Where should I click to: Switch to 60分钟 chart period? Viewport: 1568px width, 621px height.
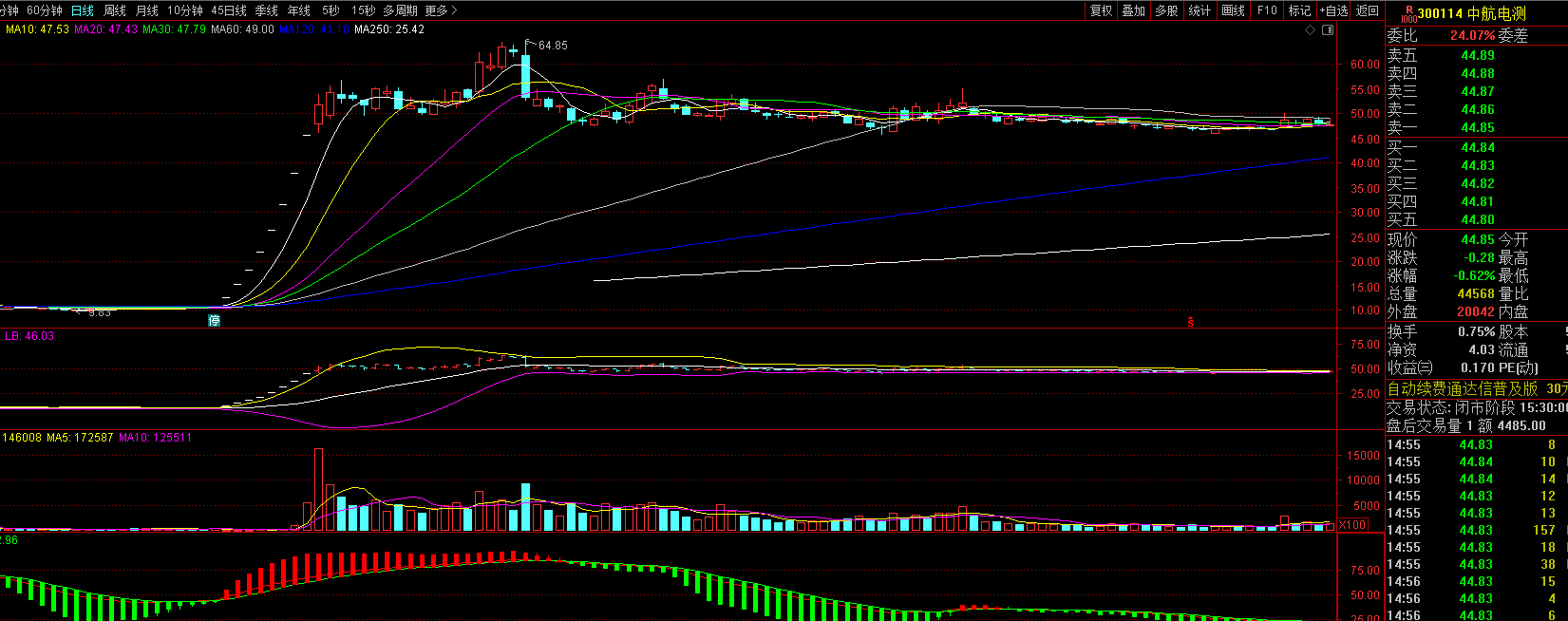click(x=45, y=10)
